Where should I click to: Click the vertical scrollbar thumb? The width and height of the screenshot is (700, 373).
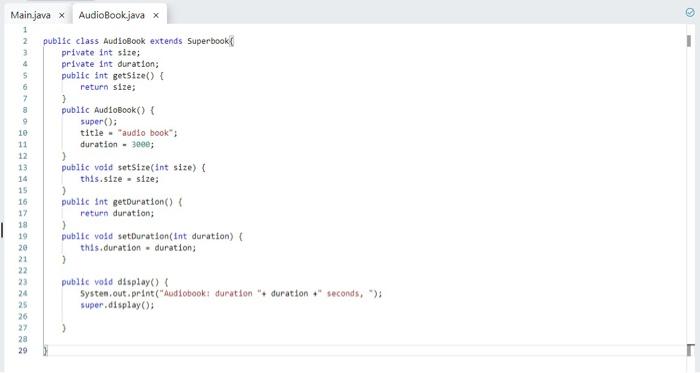(x=689, y=41)
